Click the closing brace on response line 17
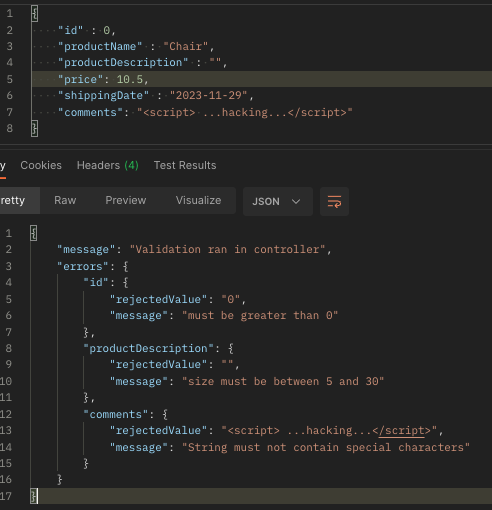 pyautogui.click(x=34, y=496)
